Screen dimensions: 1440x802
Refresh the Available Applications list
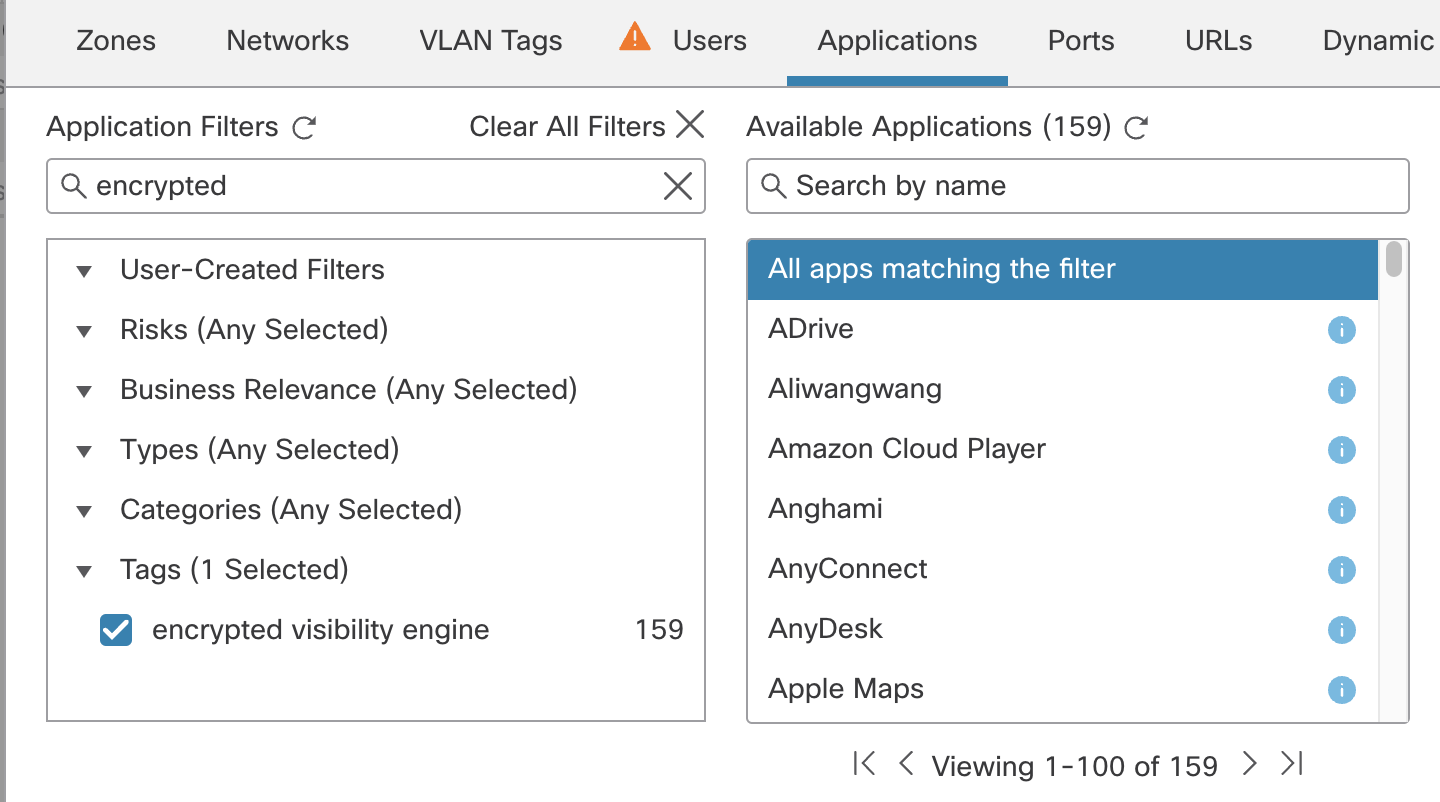coord(1136,128)
